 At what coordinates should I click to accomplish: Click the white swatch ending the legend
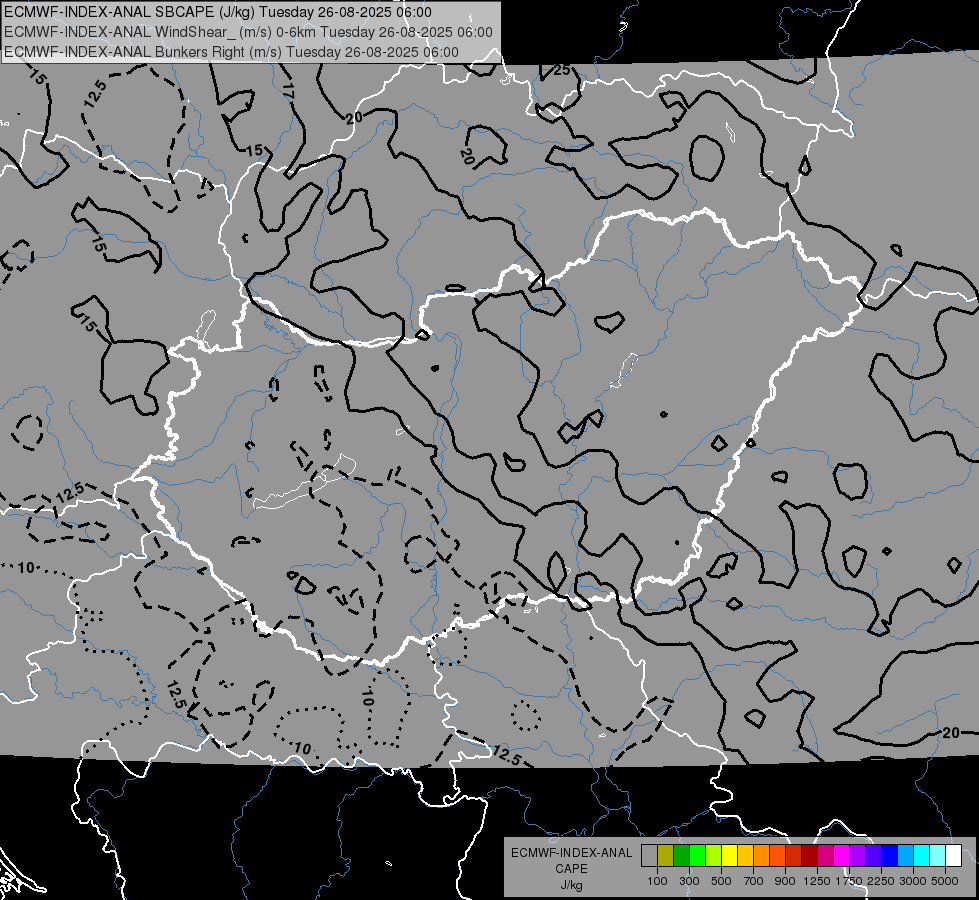953,855
